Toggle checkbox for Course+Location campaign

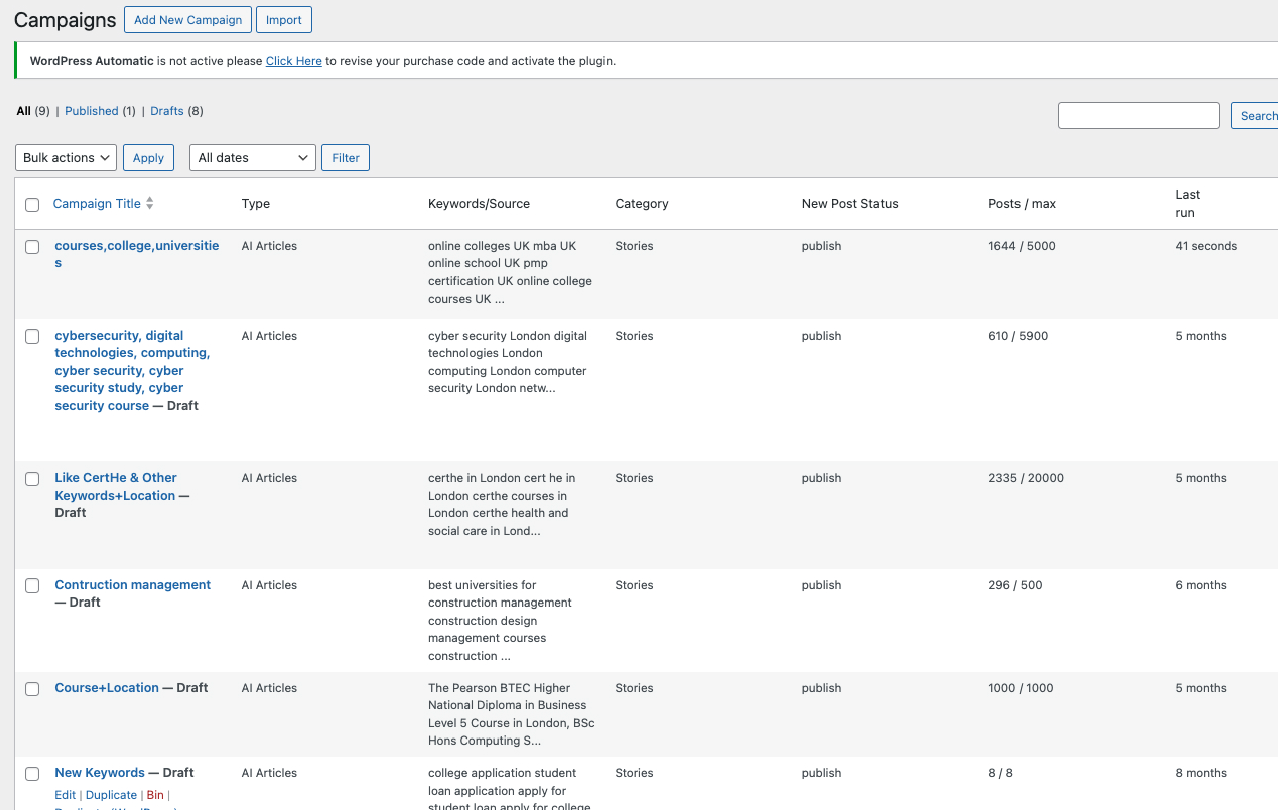point(32,689)
